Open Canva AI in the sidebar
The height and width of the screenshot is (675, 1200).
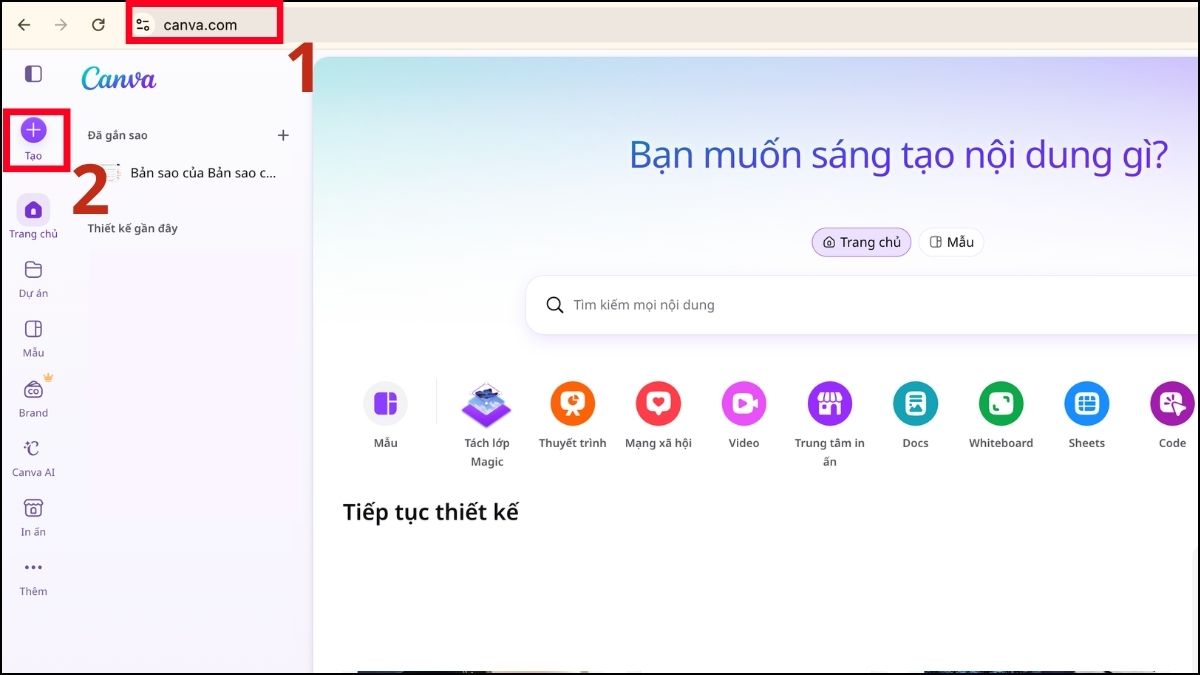pos(34,458)
